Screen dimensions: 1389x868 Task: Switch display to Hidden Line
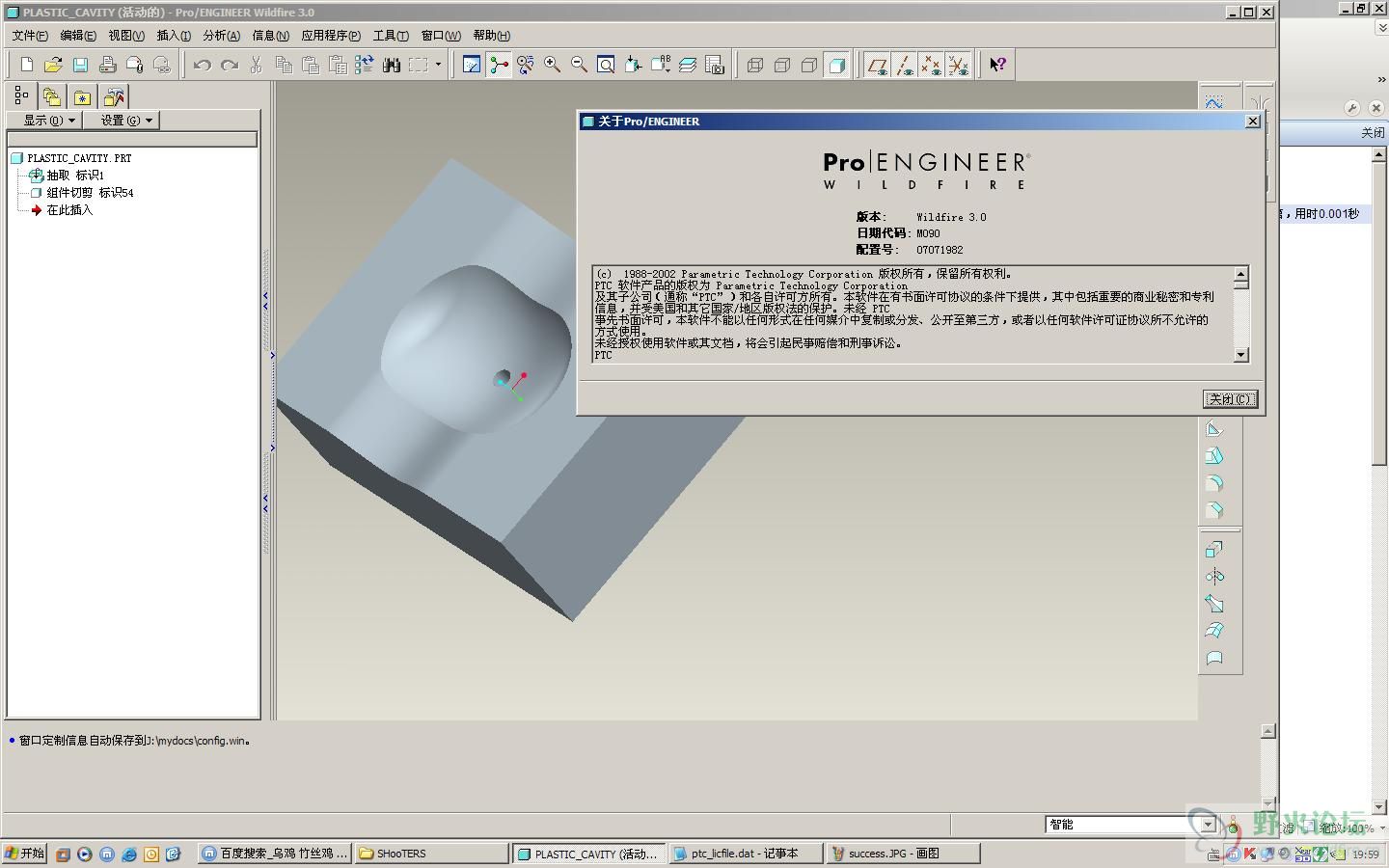coord(782,65)
